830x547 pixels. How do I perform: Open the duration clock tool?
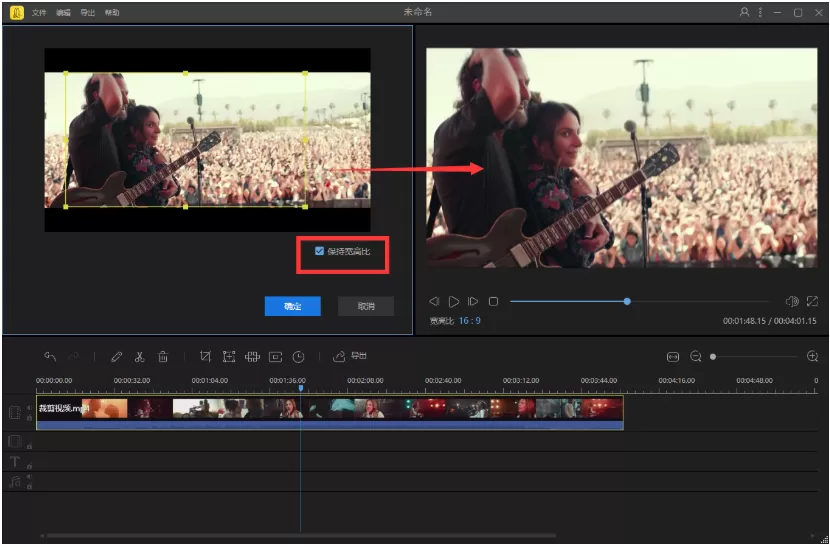pyautogui.click(x=299, y=357)
